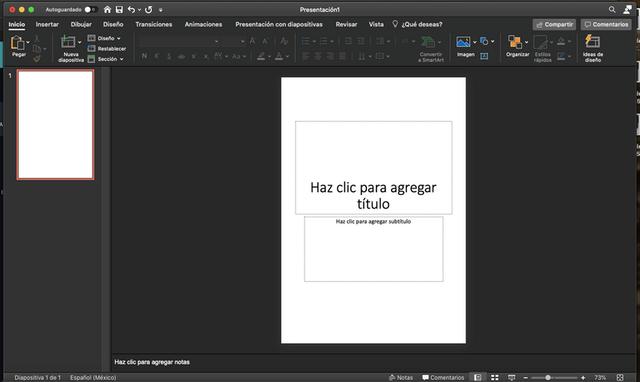The height and width of the screenshot is (382, 640).
Task: Click the Save floppy disk icon
Action: pyautogui.click(x=119, y=9)
